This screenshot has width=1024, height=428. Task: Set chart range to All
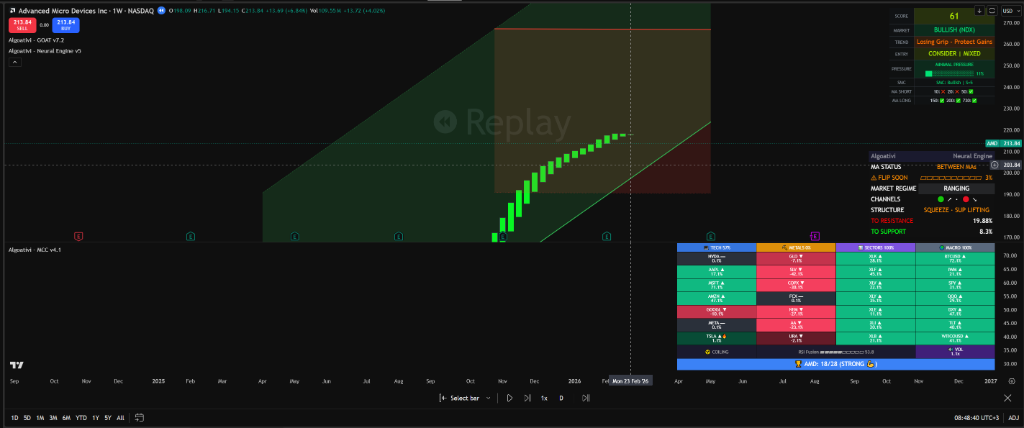click(x=121, y=418)
